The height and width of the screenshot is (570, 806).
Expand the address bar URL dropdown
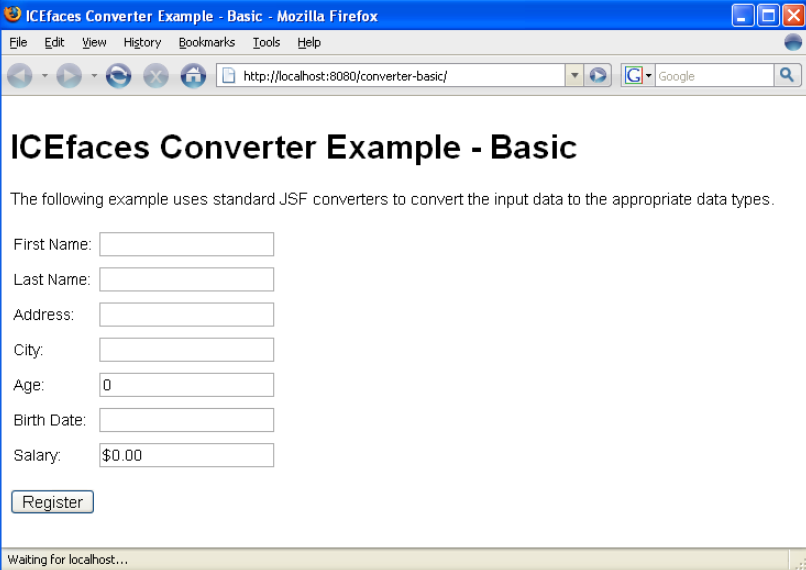pyautogui.click(x=574, y=76)
